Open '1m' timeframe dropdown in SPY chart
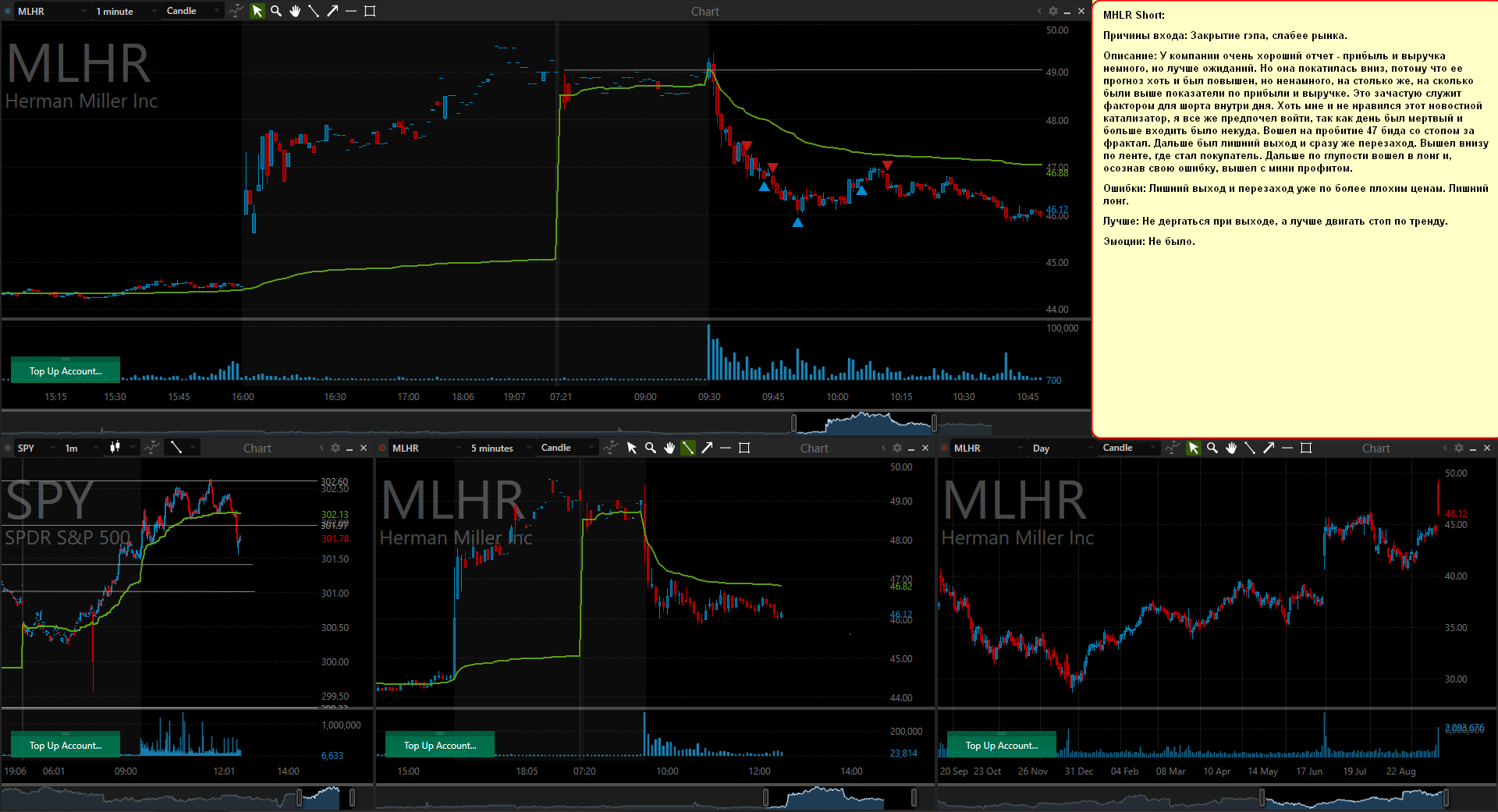 click(82, 448)
